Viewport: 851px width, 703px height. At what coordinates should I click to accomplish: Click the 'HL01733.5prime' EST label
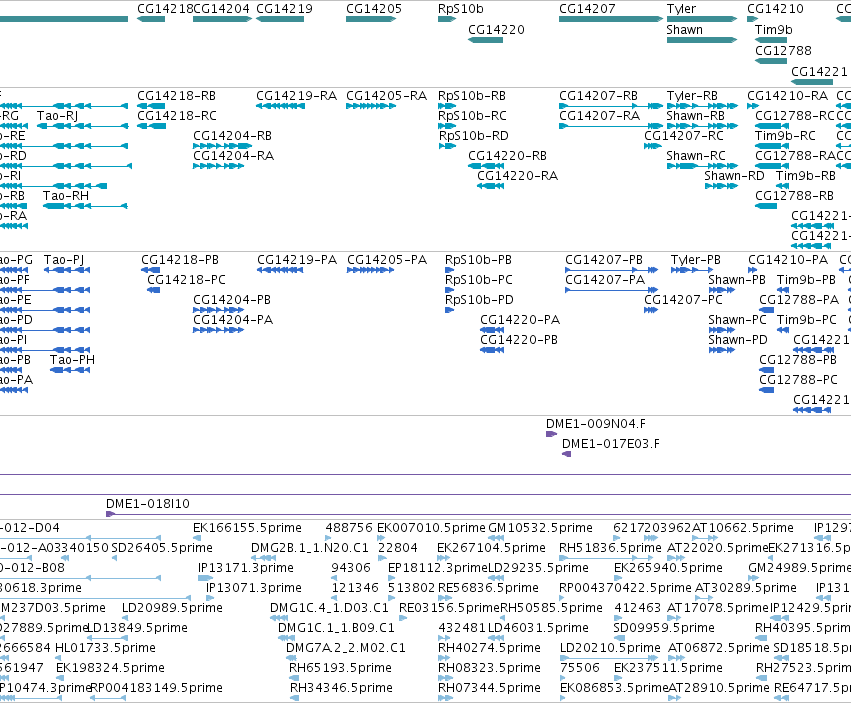[105, 648]
